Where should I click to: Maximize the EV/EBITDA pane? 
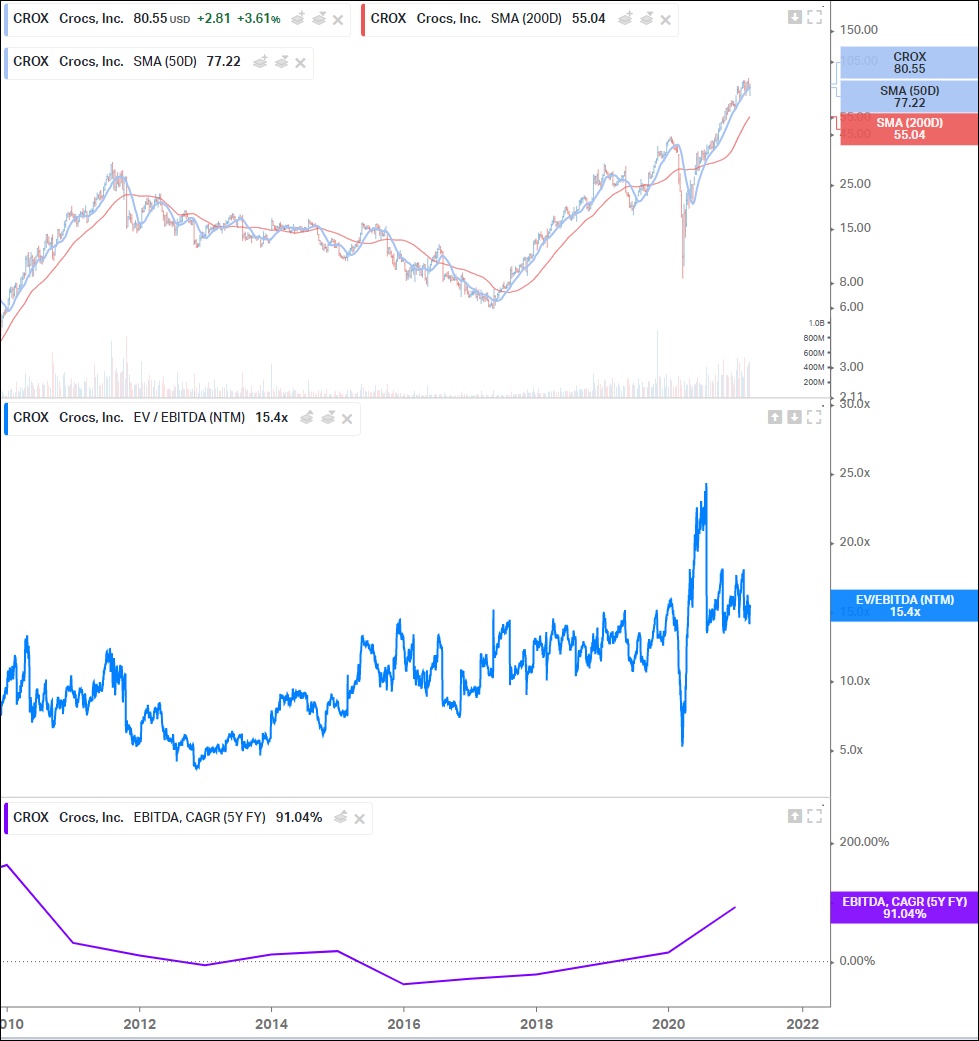(814, 417)
